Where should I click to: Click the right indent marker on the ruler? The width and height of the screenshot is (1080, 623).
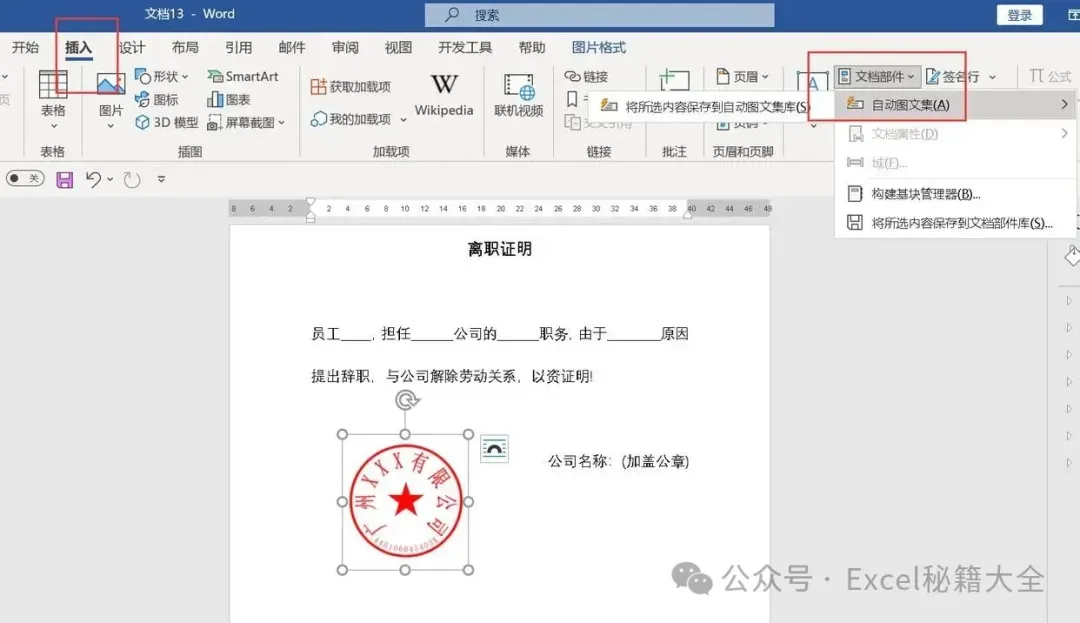687,214
